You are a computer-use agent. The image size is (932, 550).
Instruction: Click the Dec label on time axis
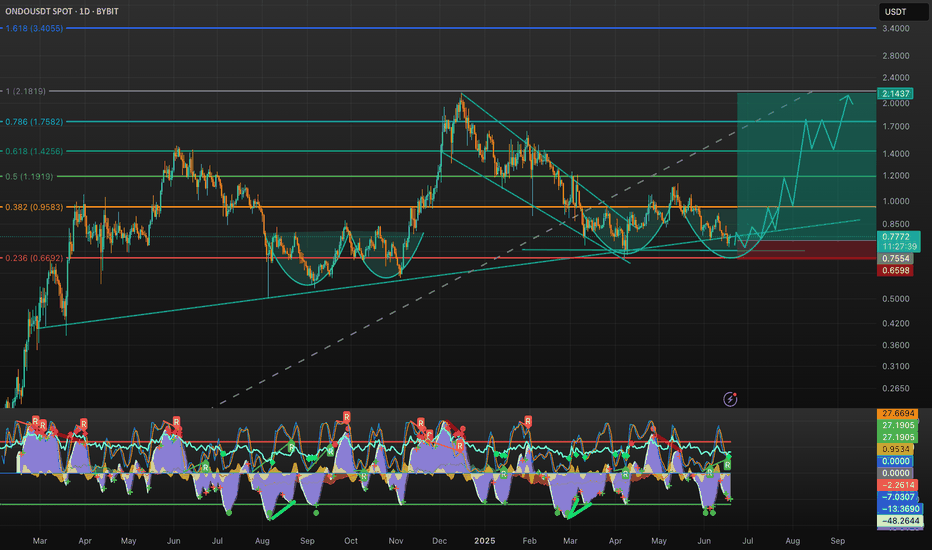(x=439, y=540)
